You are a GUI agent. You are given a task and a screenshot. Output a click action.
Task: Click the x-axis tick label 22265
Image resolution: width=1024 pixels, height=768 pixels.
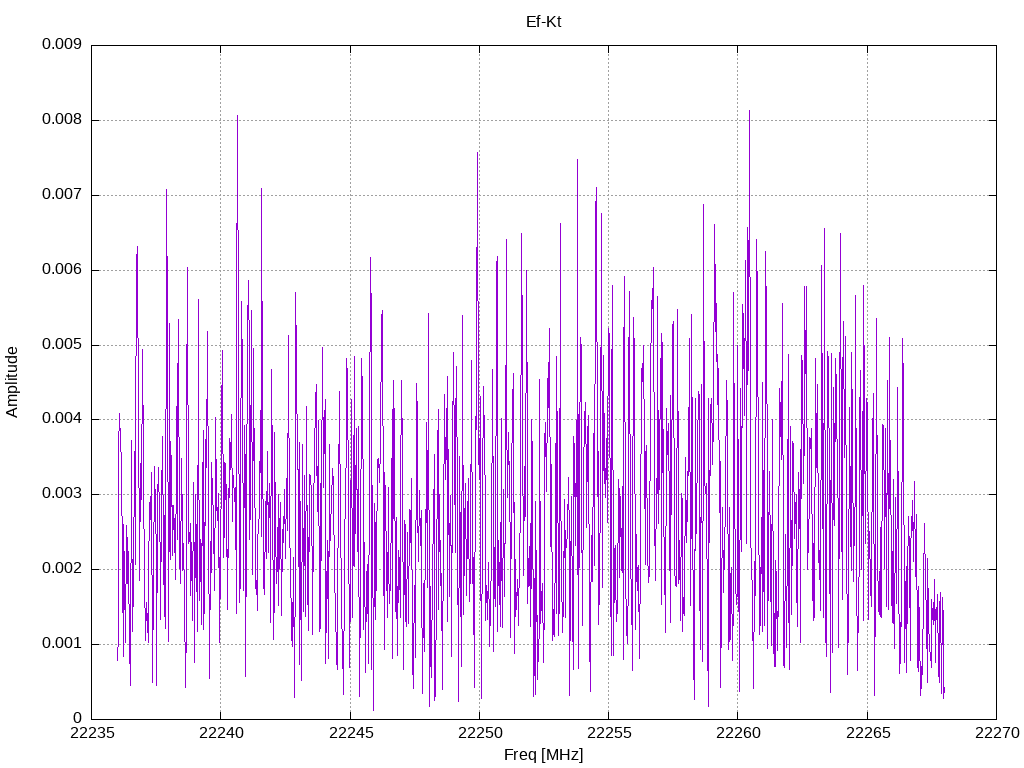867,733
